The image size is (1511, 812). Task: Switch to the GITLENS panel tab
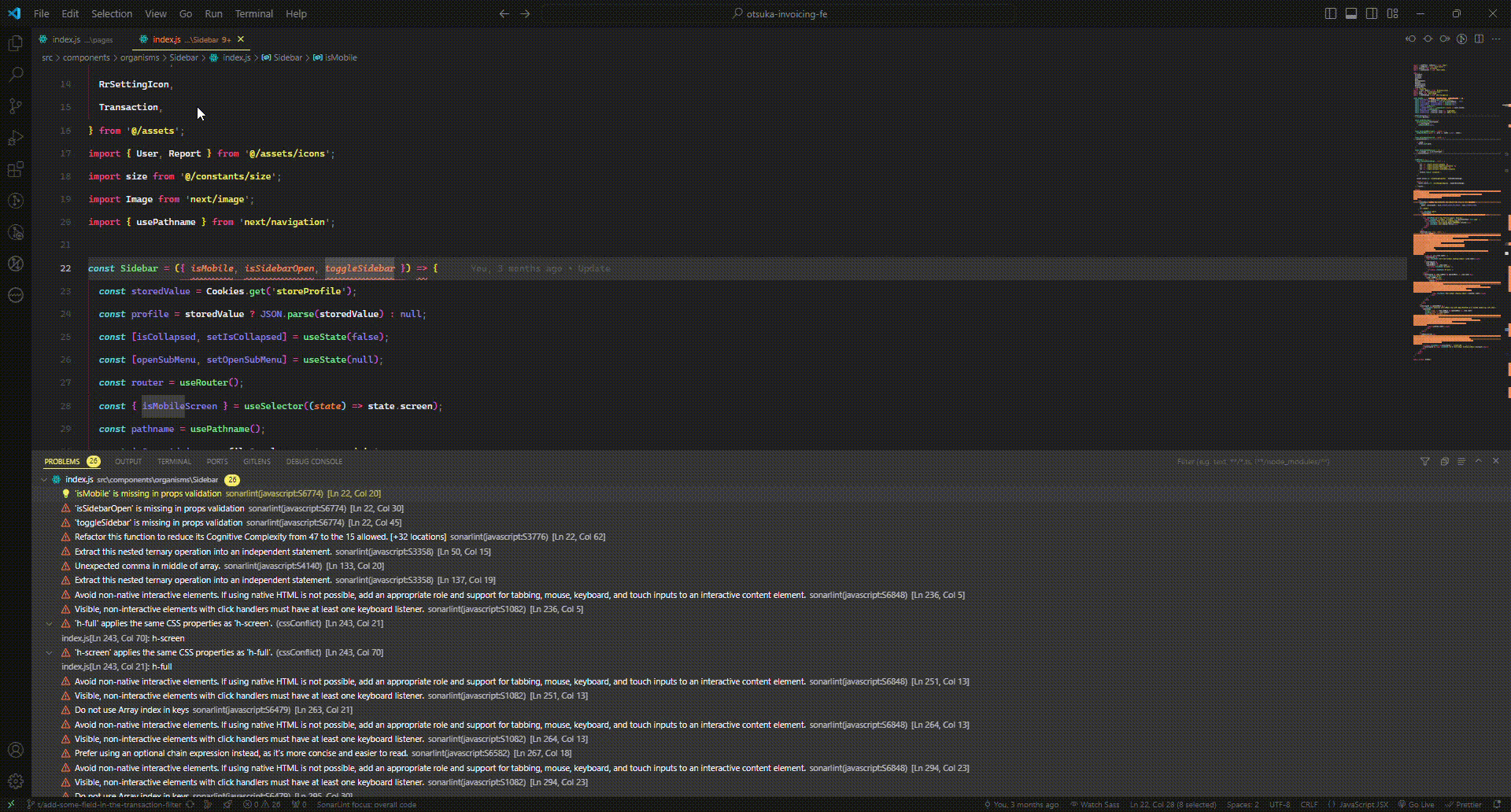tap(257, 461)
